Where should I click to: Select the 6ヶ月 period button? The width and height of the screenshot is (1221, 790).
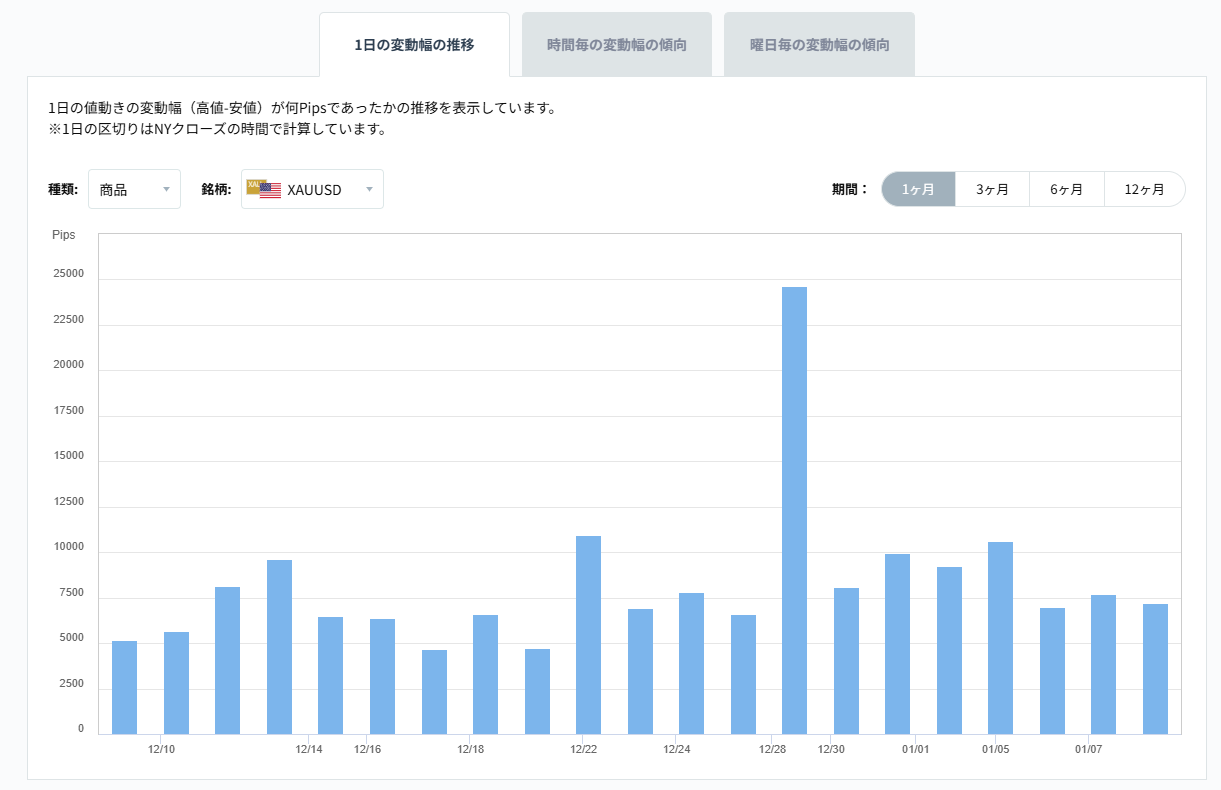point(1066,188)
